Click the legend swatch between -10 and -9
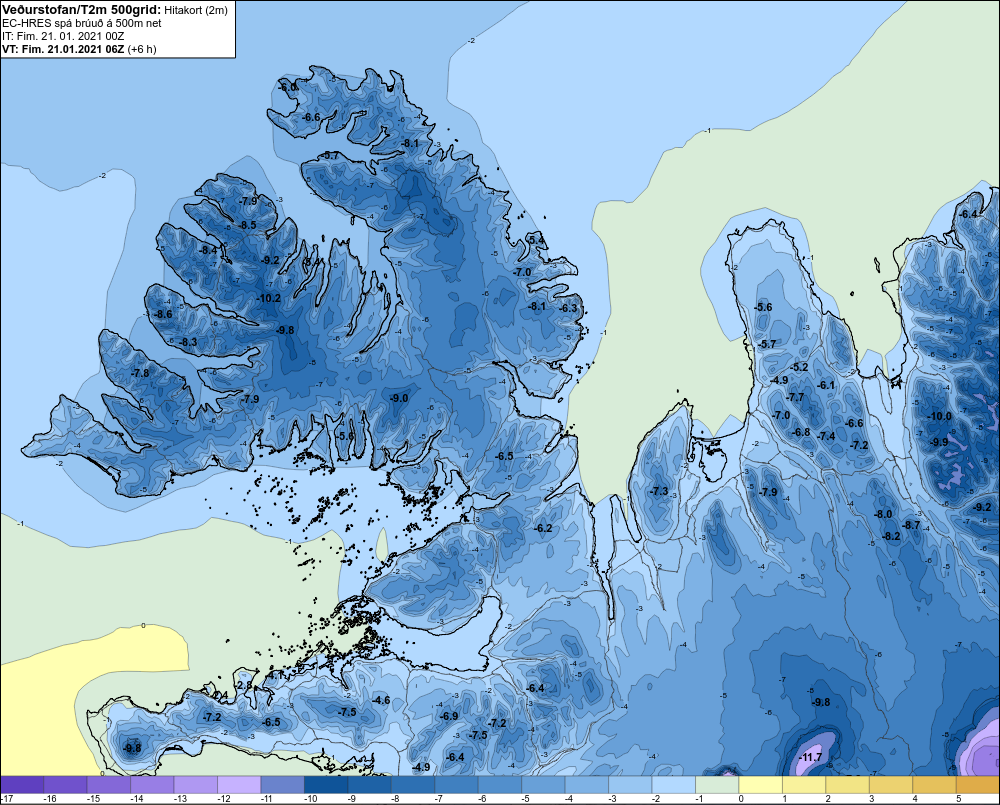This screenshot has height=805, width=1000. [326, 785]
